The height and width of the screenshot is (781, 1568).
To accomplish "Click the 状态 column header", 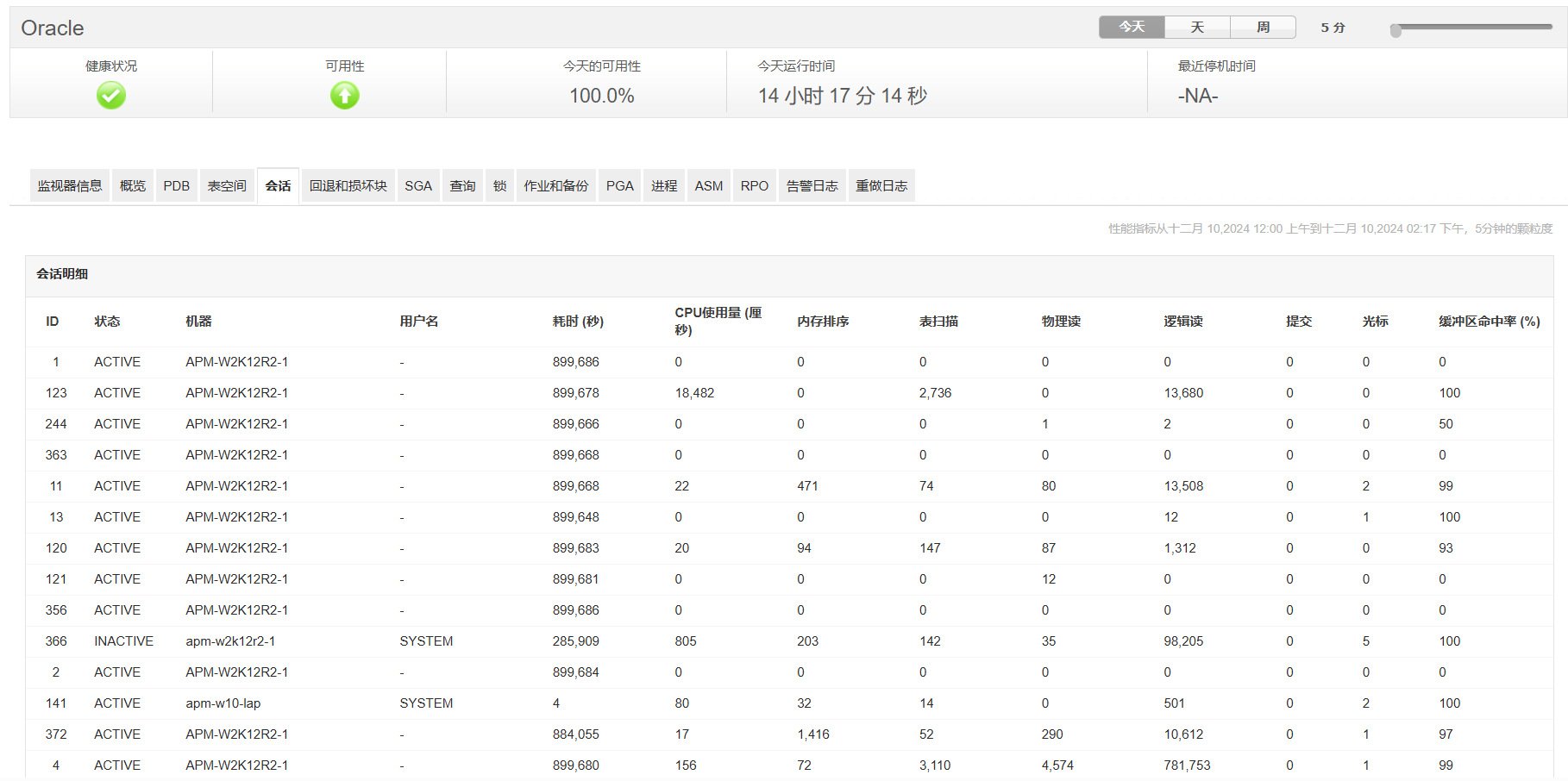I will [107, 322].
